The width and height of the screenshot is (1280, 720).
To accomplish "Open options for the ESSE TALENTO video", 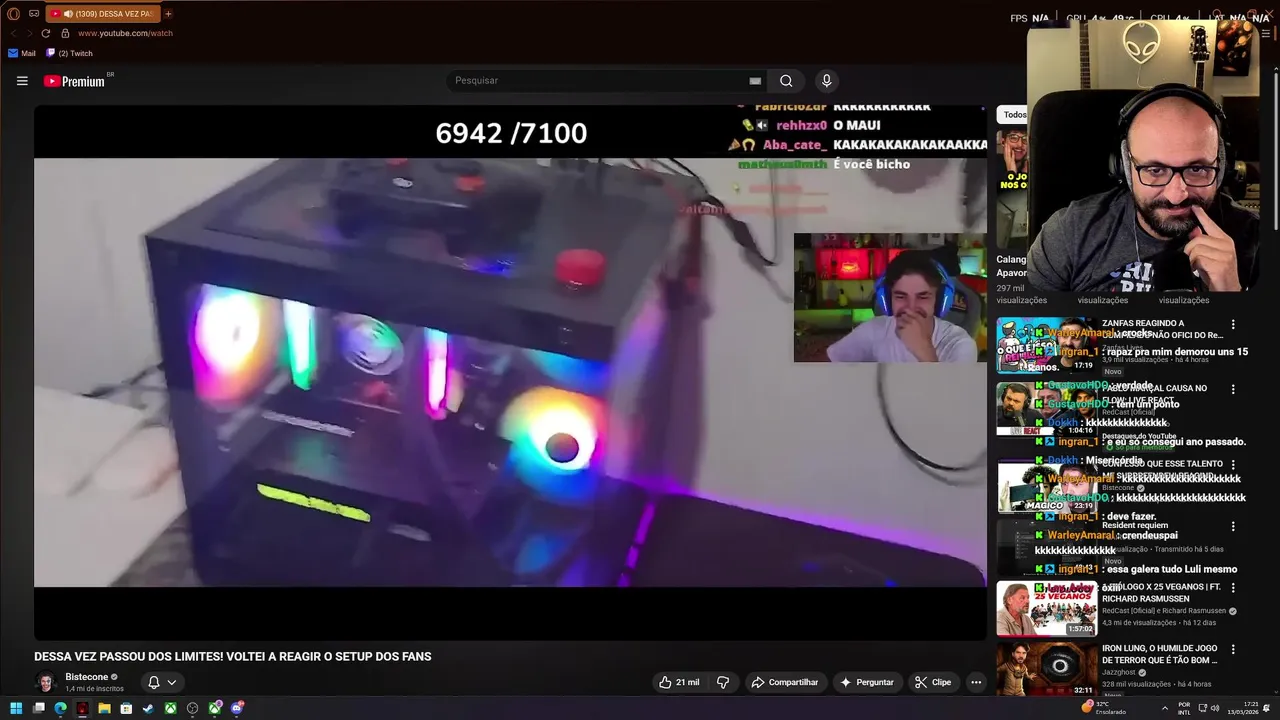I will click(1233, 465).
